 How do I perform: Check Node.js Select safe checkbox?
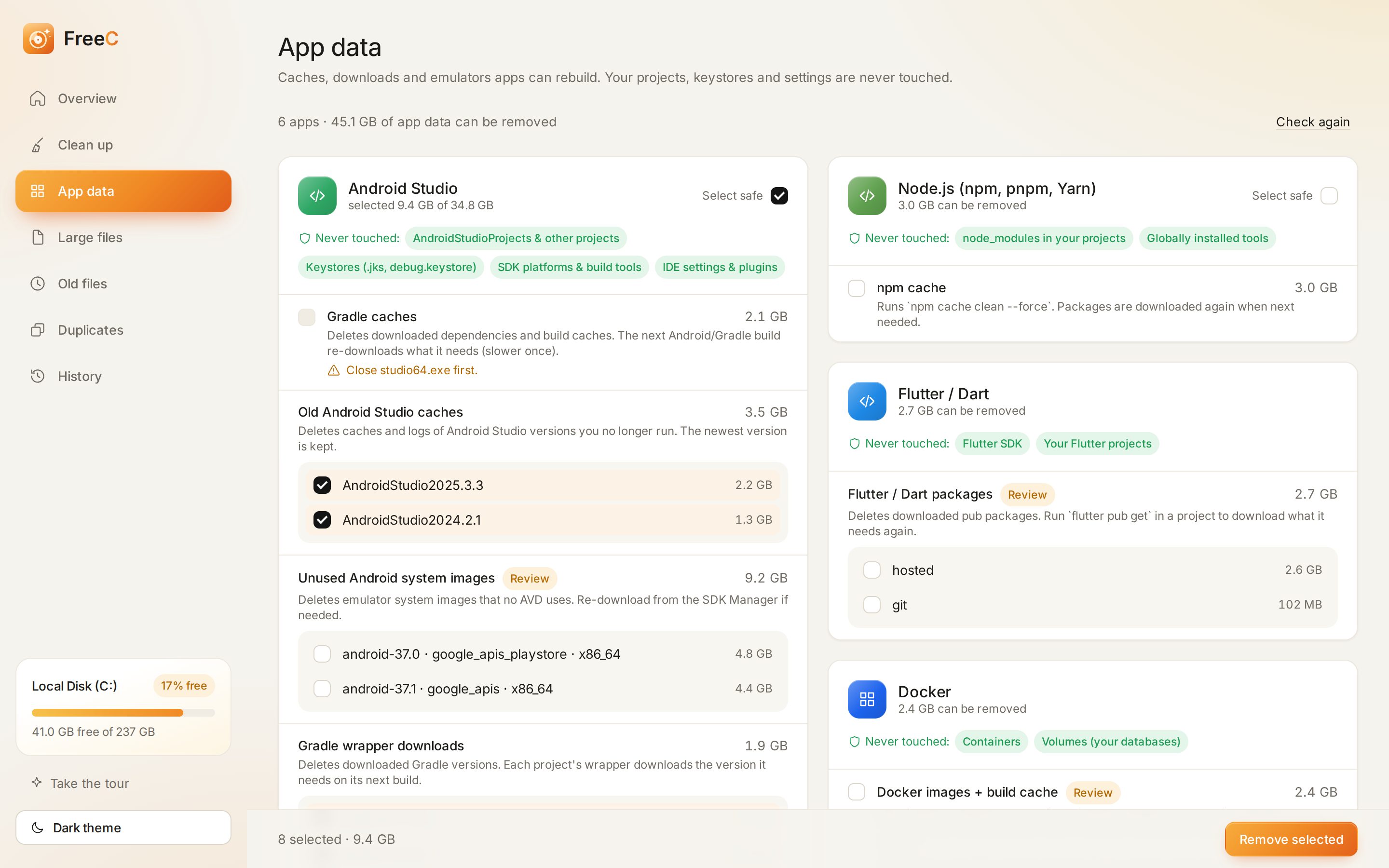[x=1329, y=196]
